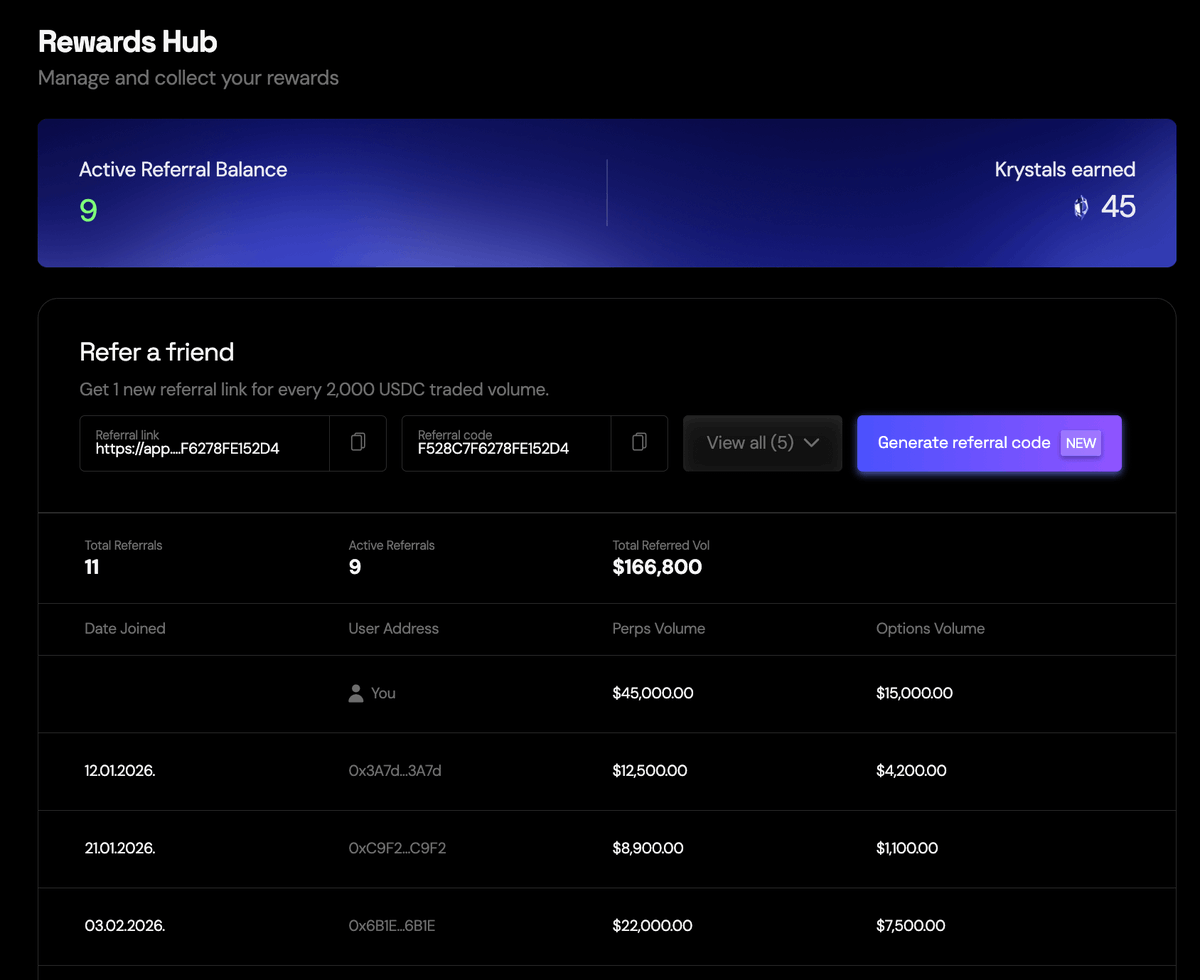Viewport: 1200px width, 980px height.
Task: Click the Perps Volume column header
Action: point(659,629)
